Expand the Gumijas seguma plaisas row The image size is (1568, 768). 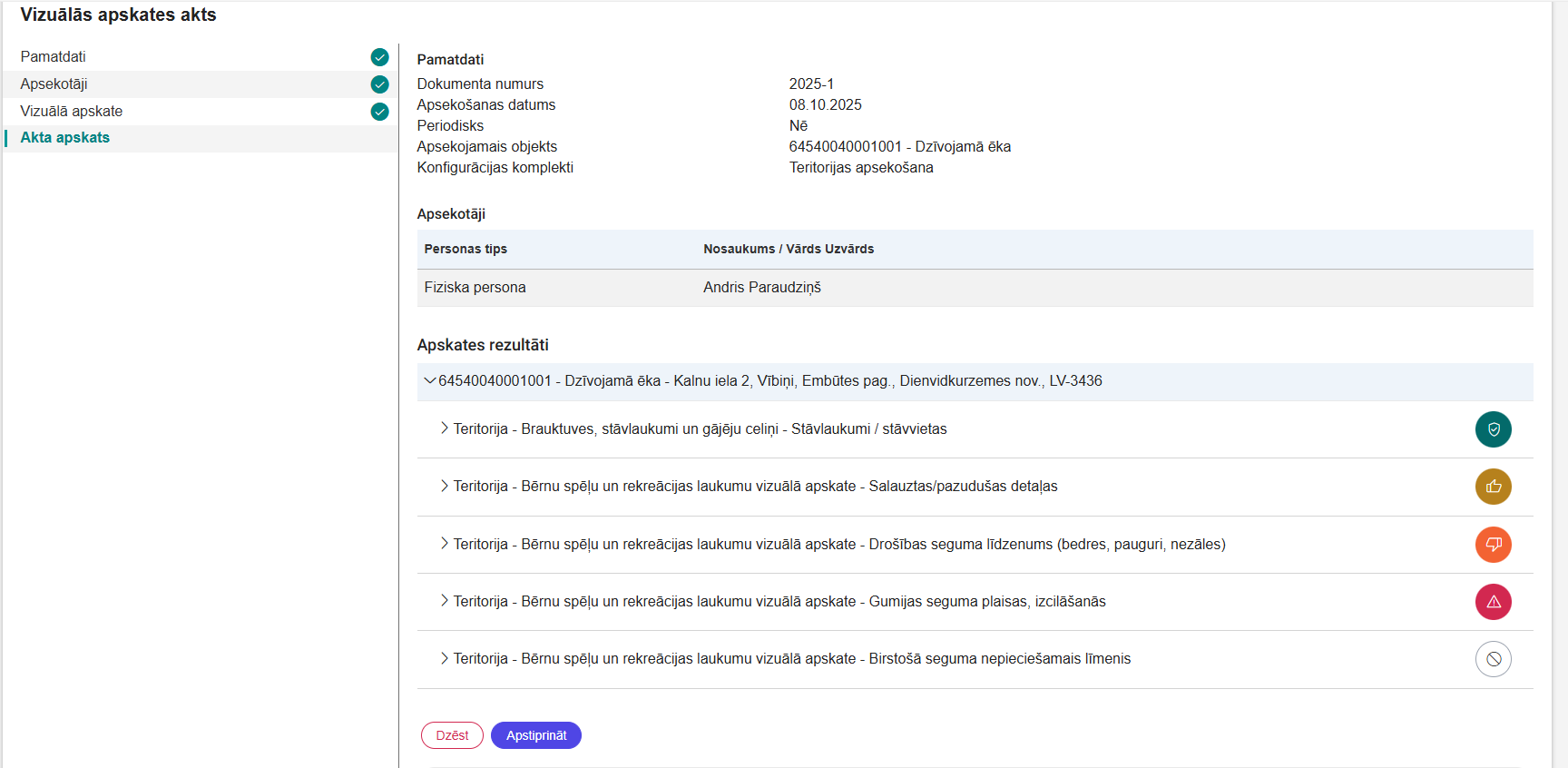444,601
